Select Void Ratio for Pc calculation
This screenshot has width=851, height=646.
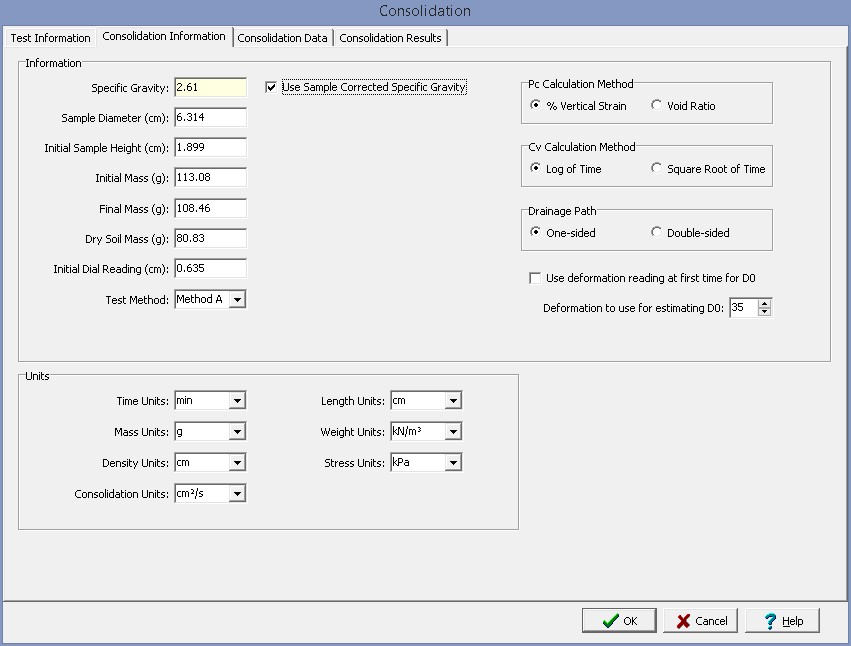(x=657, y=106)
